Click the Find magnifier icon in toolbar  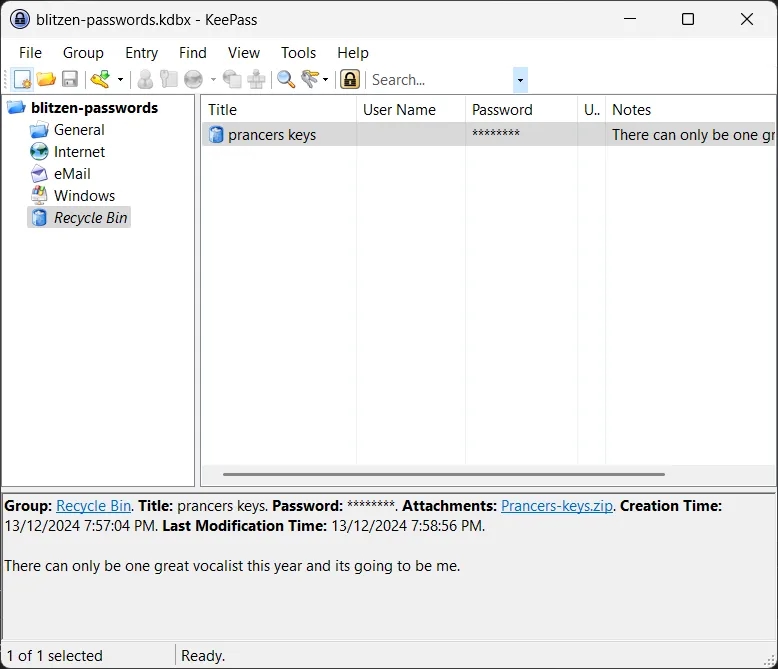tap(286, 80)
